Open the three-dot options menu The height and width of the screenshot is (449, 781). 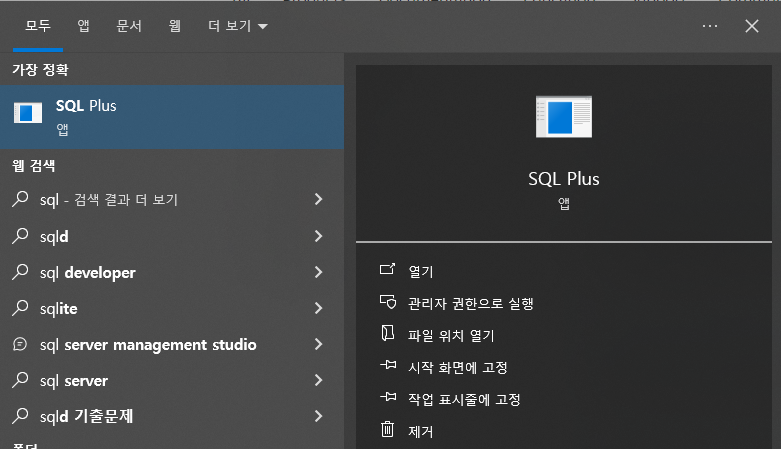pos(709,26)
